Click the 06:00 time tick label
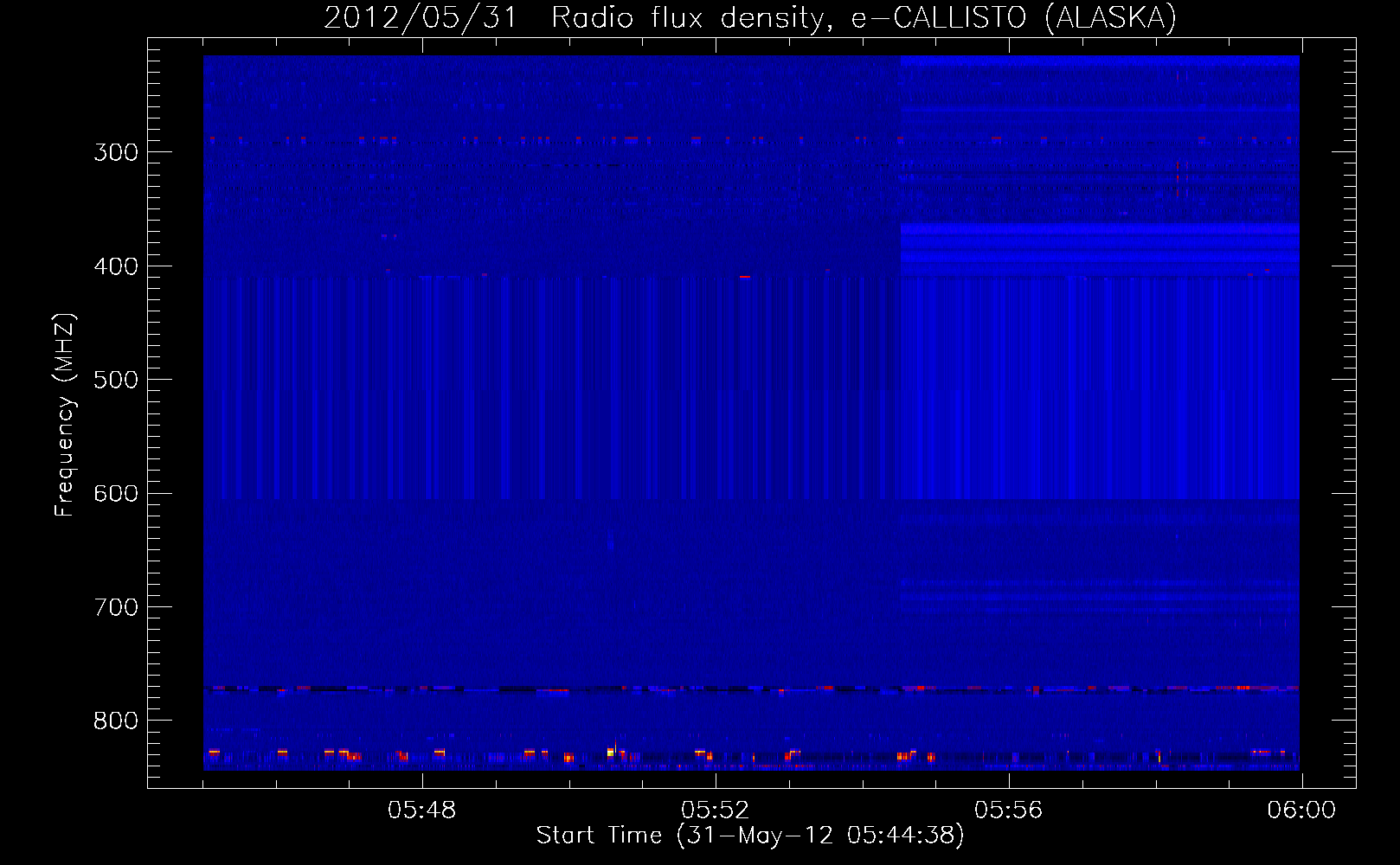Image resolution: width=1400 pixels, height=865 pixels. (1302, 811)
